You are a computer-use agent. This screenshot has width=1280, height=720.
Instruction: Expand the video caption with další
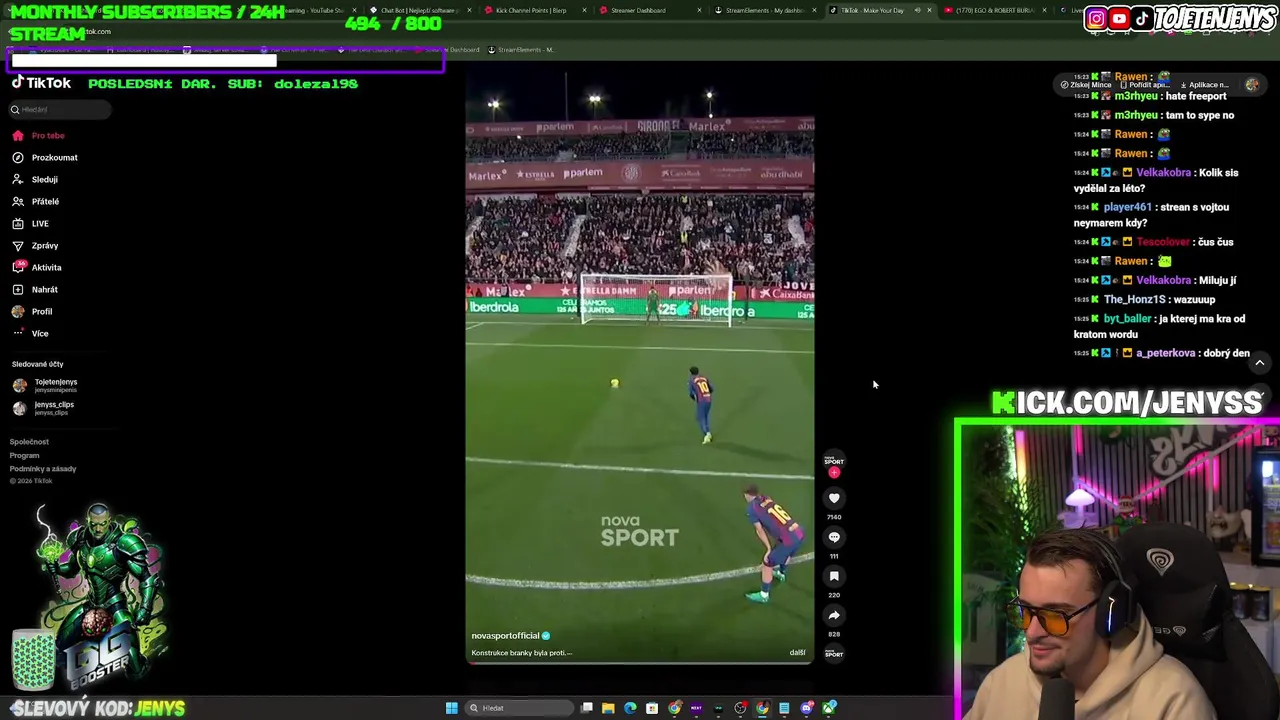pyautogui.click(x=797, y=652)
